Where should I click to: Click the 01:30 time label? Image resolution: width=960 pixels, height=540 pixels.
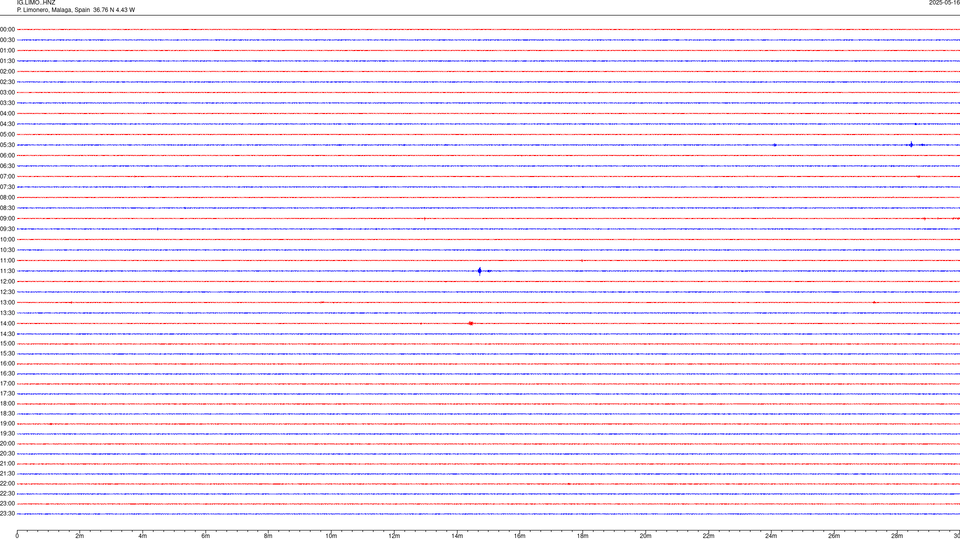(x=7, y=61)
